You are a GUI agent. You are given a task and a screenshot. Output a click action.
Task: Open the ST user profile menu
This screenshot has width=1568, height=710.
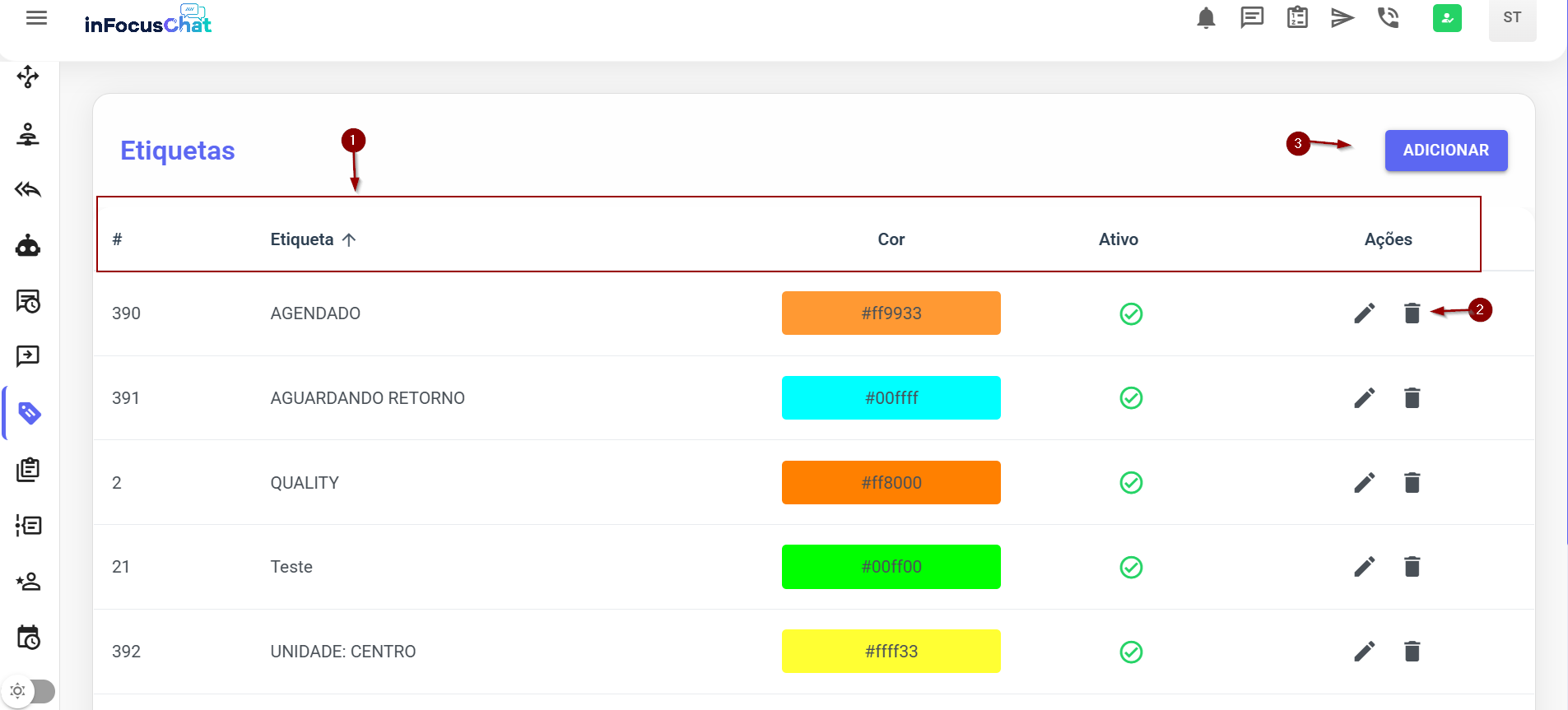[x=1512, y=18]
